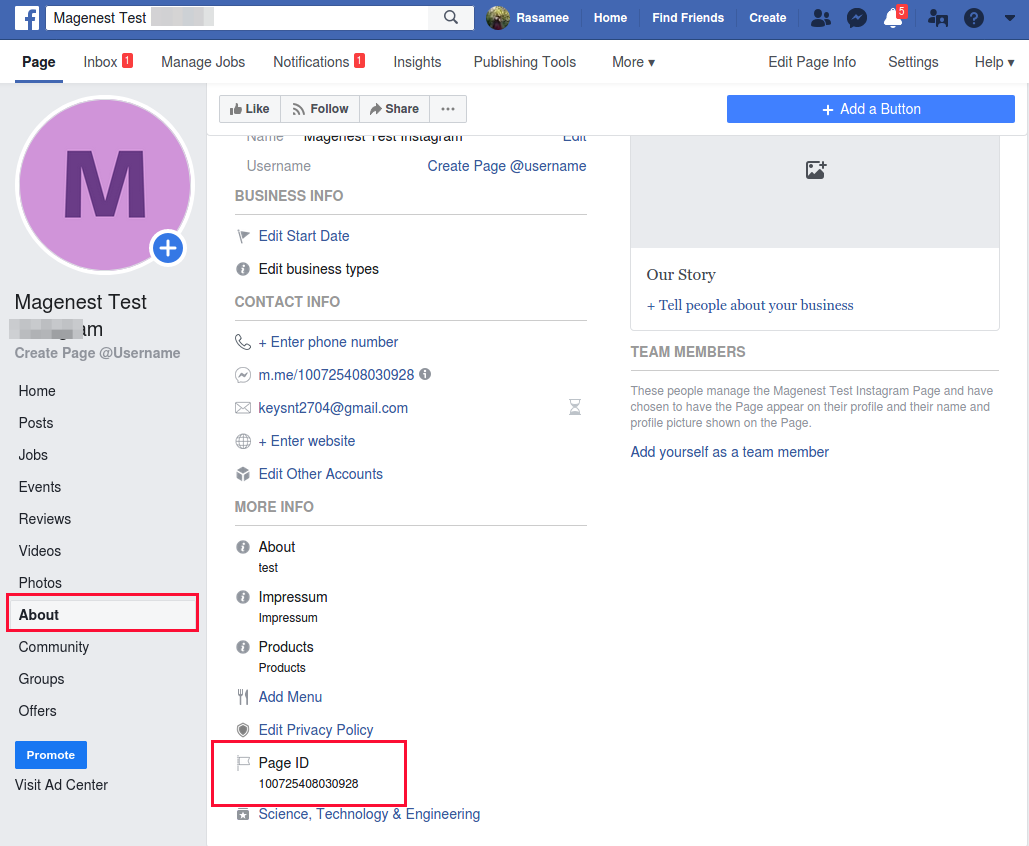1029x846 pixels.
Task: Click the blue Promote button
Action: (x=51, y=755)
